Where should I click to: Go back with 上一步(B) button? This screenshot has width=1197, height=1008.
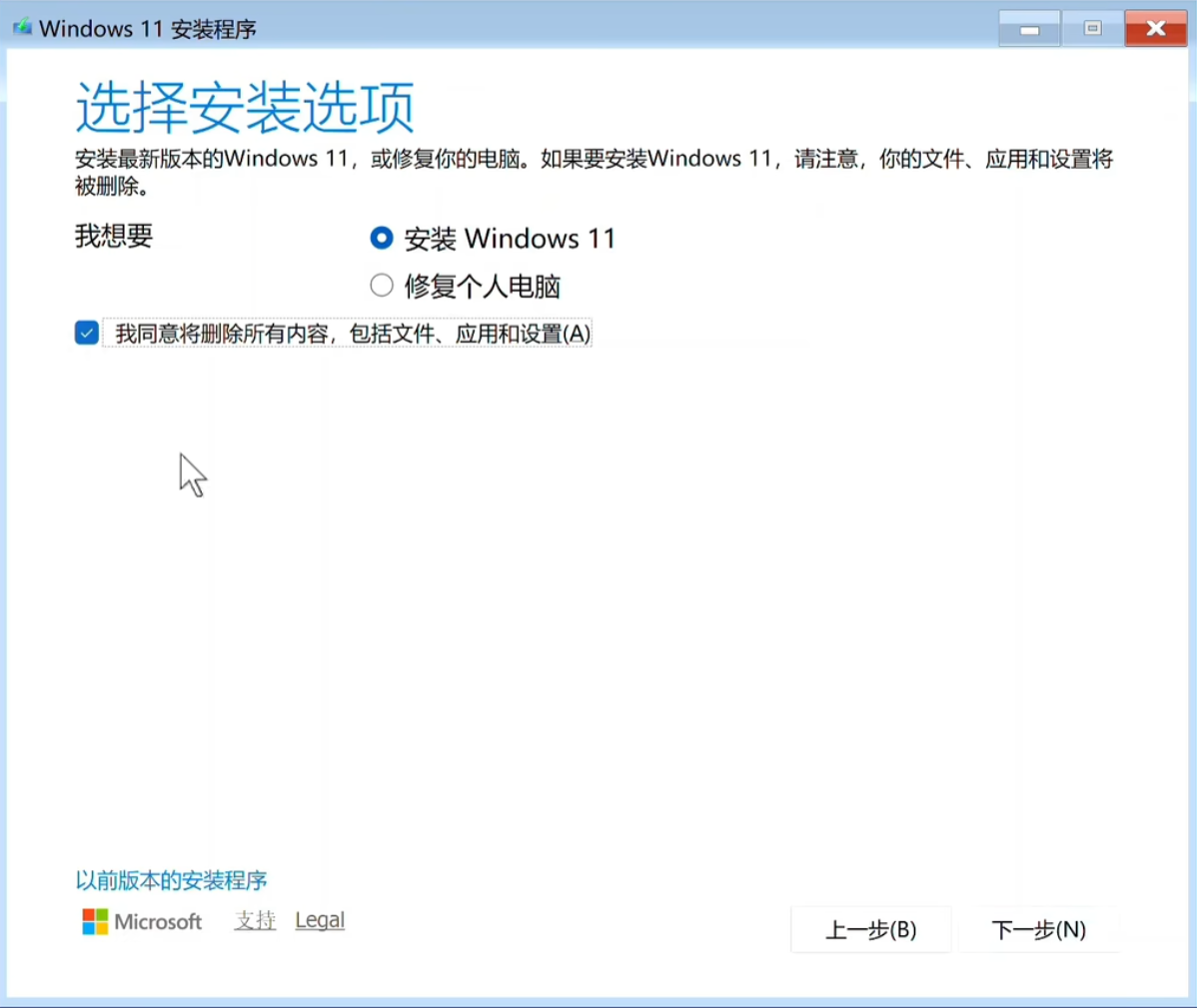[x=870, y=930]
